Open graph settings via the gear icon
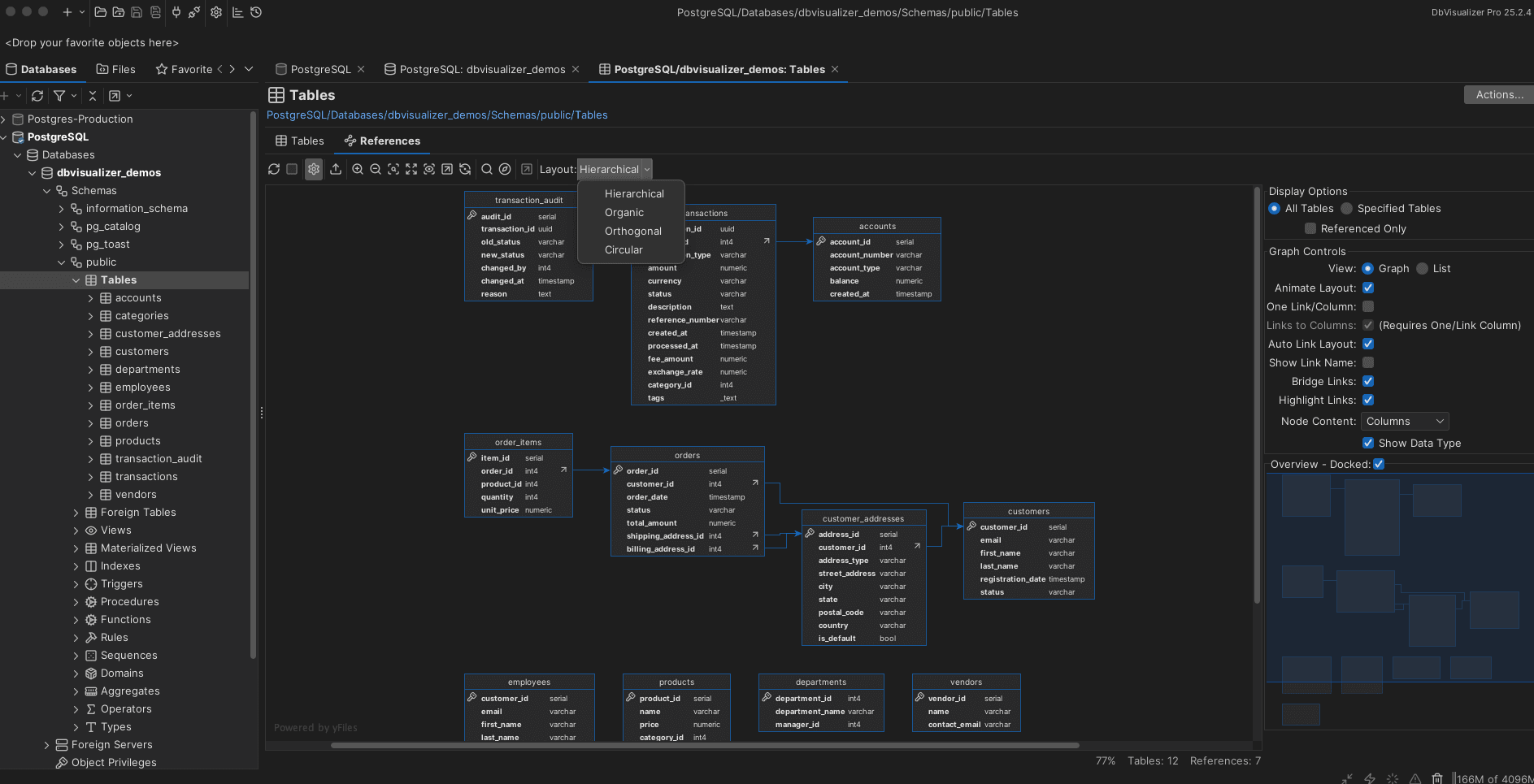1534x784 pixels. point(313,169)
